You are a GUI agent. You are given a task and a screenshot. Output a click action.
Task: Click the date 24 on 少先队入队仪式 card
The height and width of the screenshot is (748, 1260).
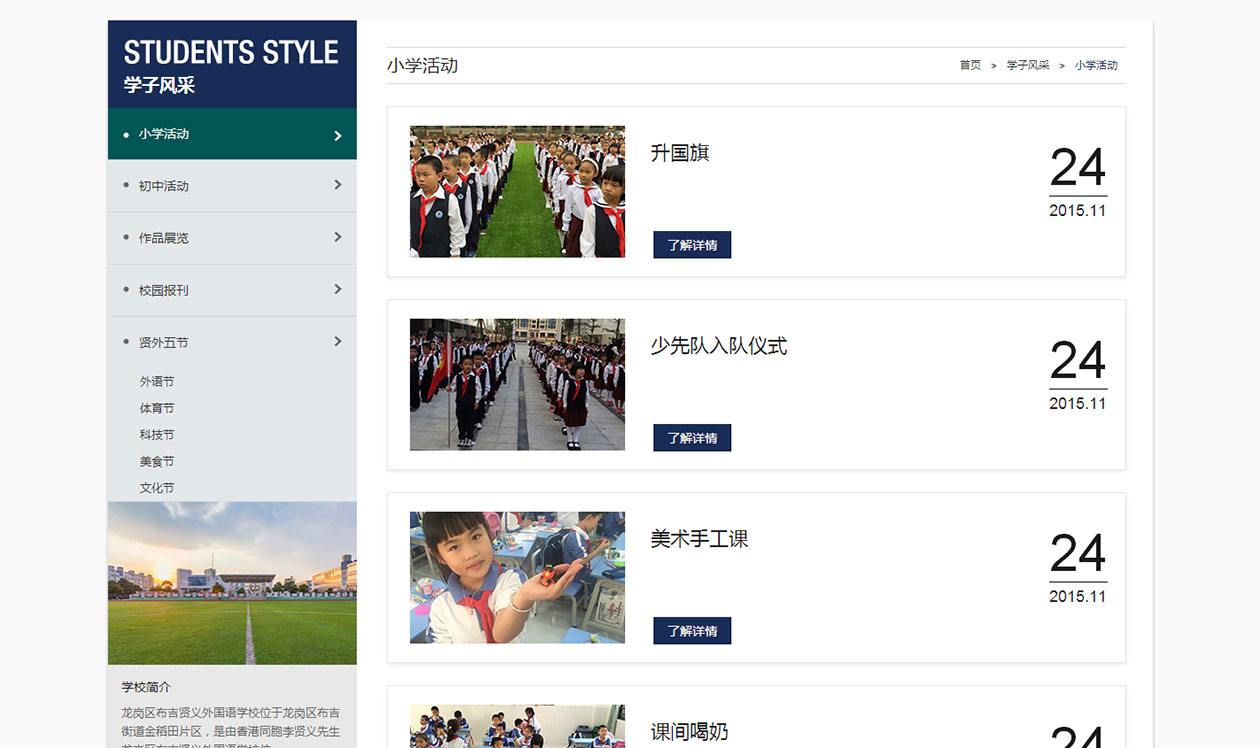pyautogui.click(x=1078, y=361)
